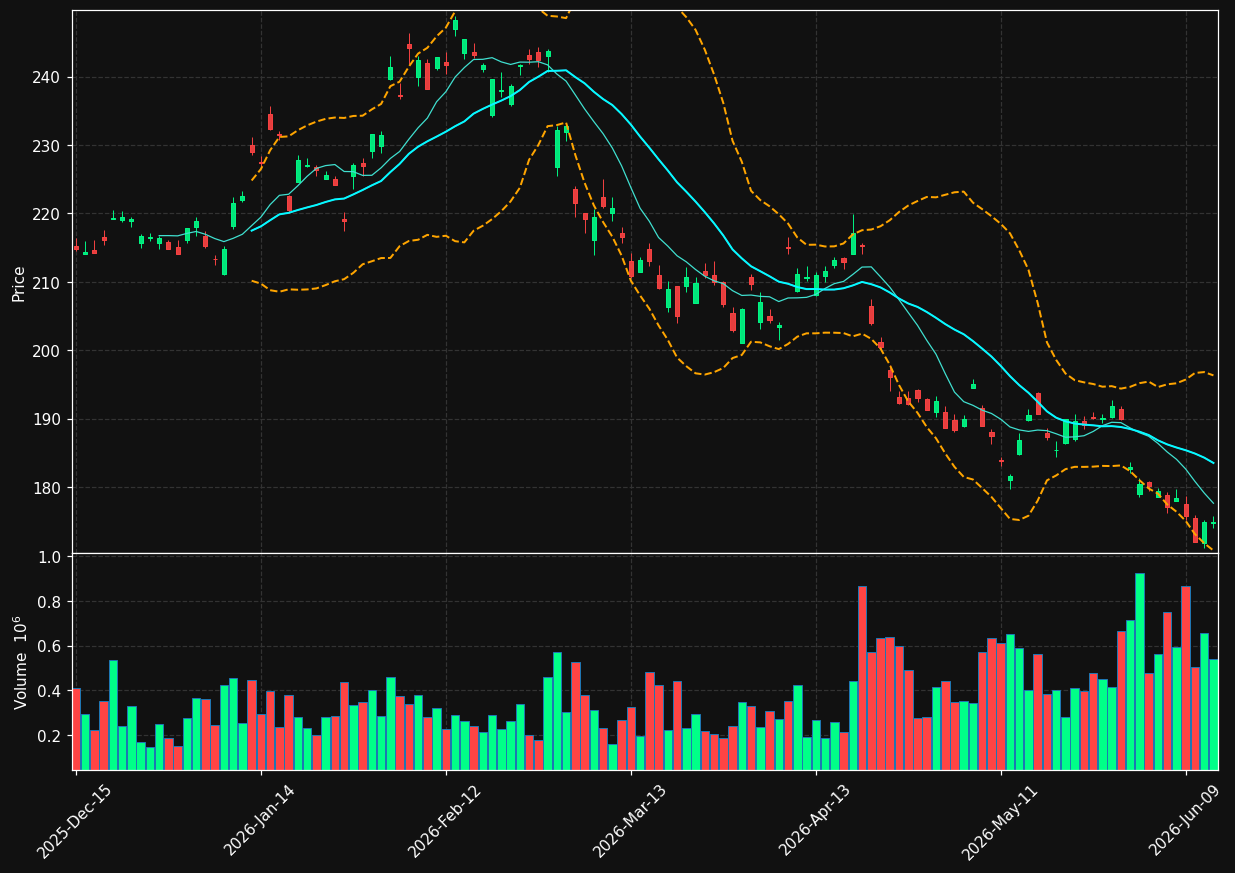
Task: Click the 2025-Dec-15 date label
Action: point(75,821)
